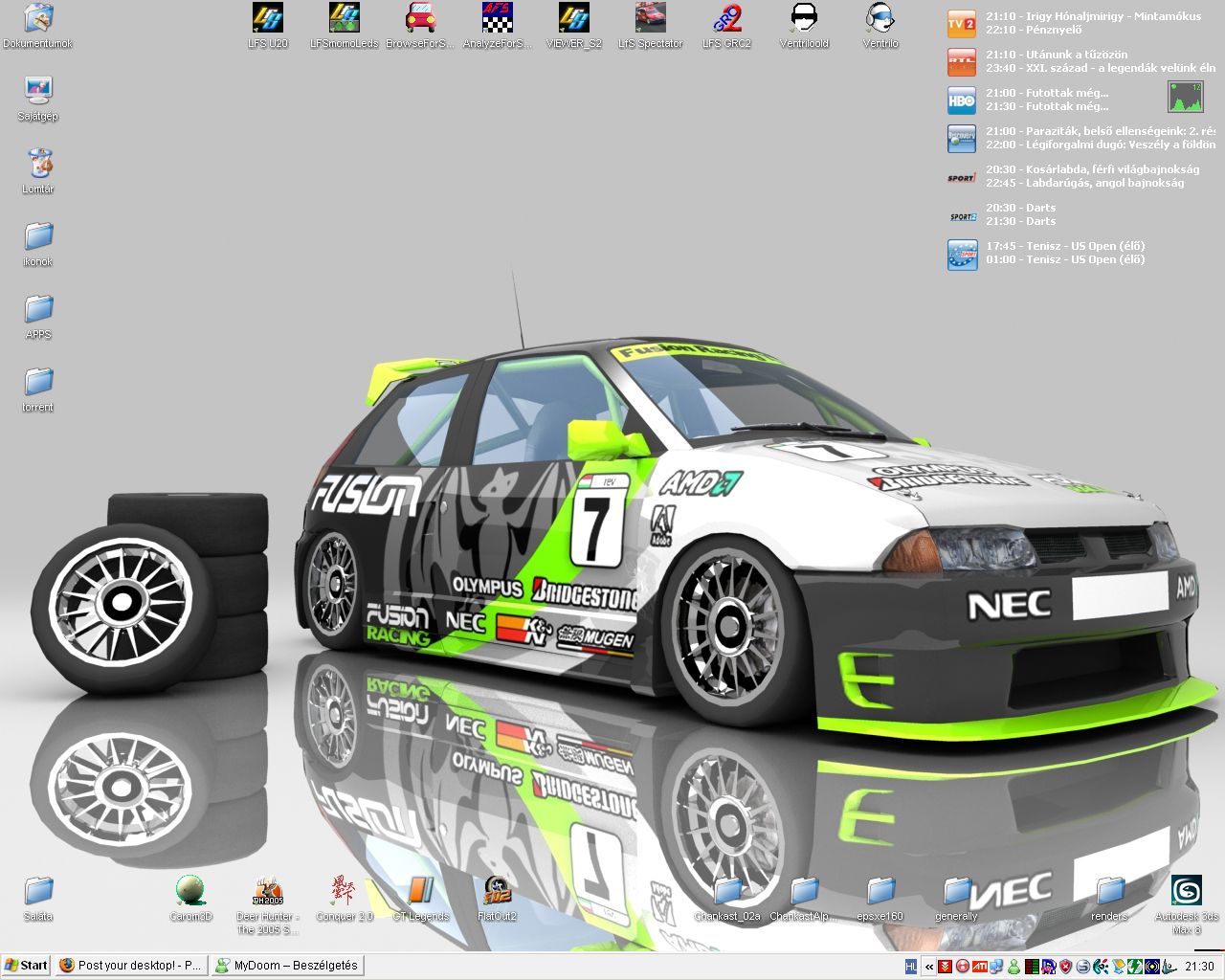Open the Ventrilo headset icon
The height and width of the screenshot is (980, 1225).
(880, 26)
